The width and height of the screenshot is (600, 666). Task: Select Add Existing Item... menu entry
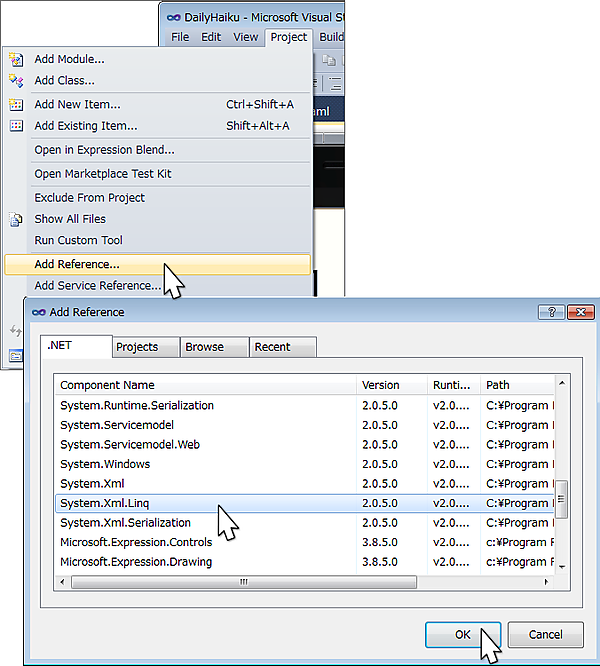pyautogui.click(x=158, y=126)
